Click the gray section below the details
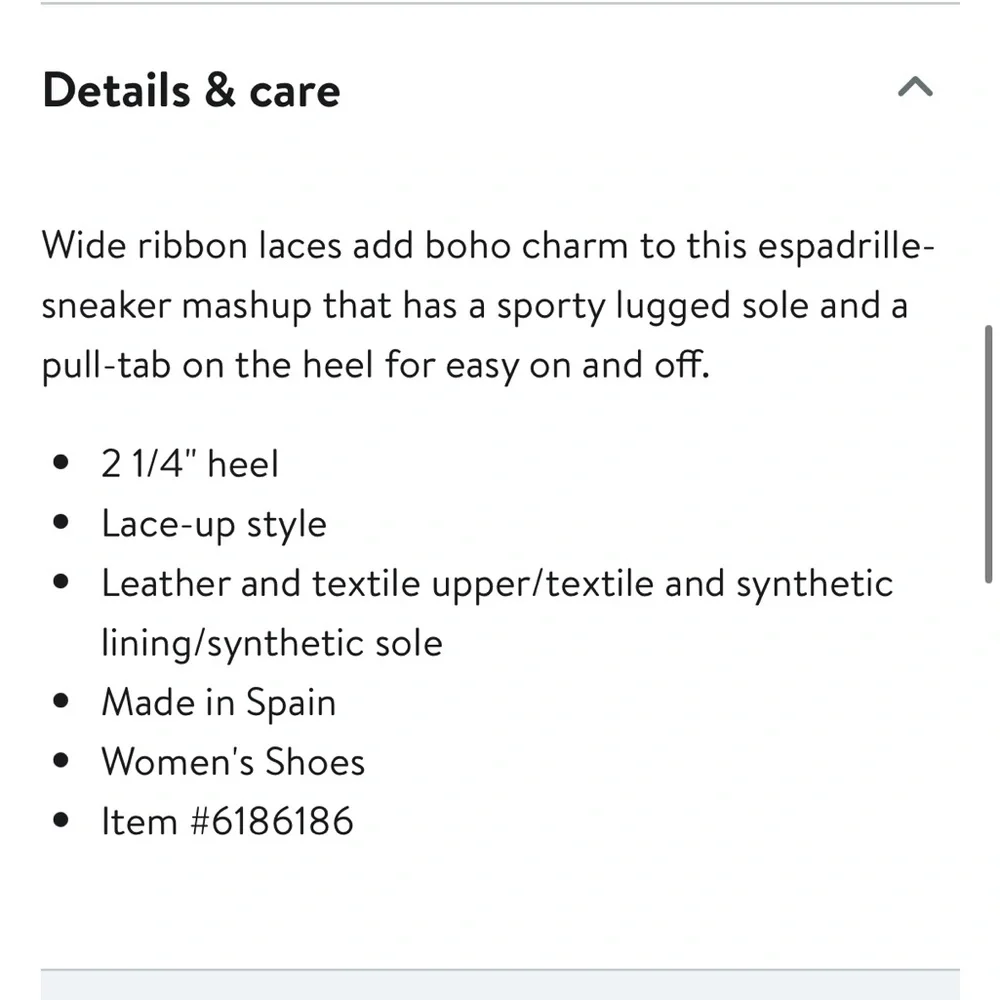 (x=500, y=985)
